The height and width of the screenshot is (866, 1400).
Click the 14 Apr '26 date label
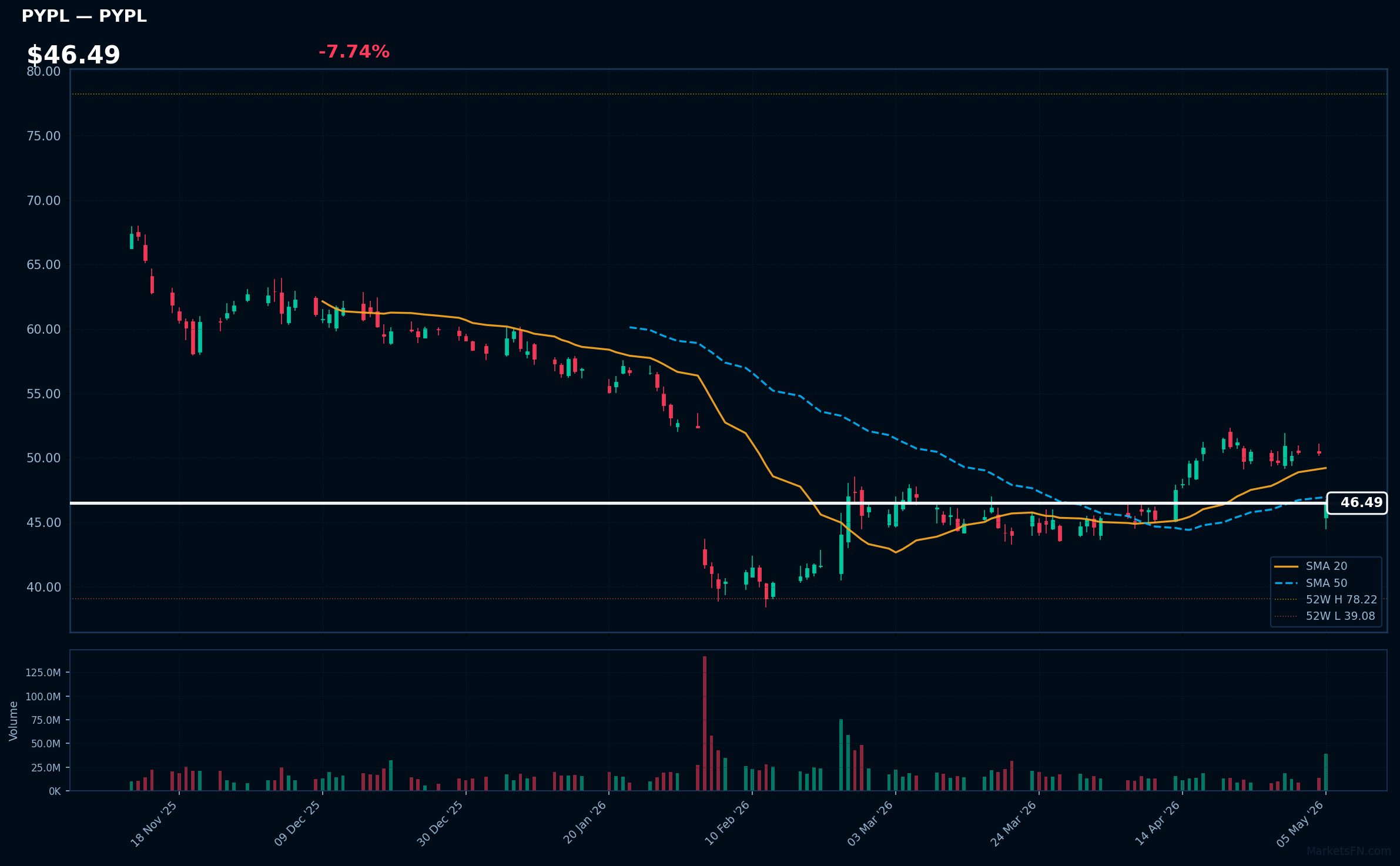coord(1157,824)
